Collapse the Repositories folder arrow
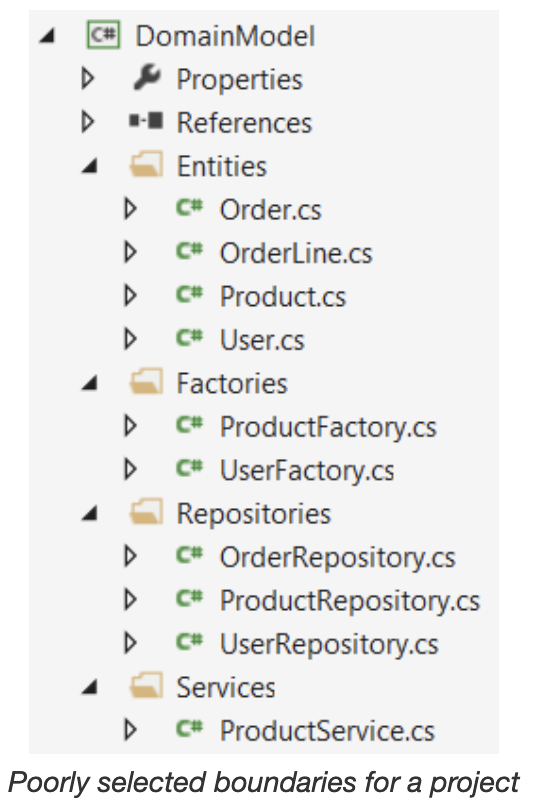This screenshot has width=544, height=810. coord(90,513)
